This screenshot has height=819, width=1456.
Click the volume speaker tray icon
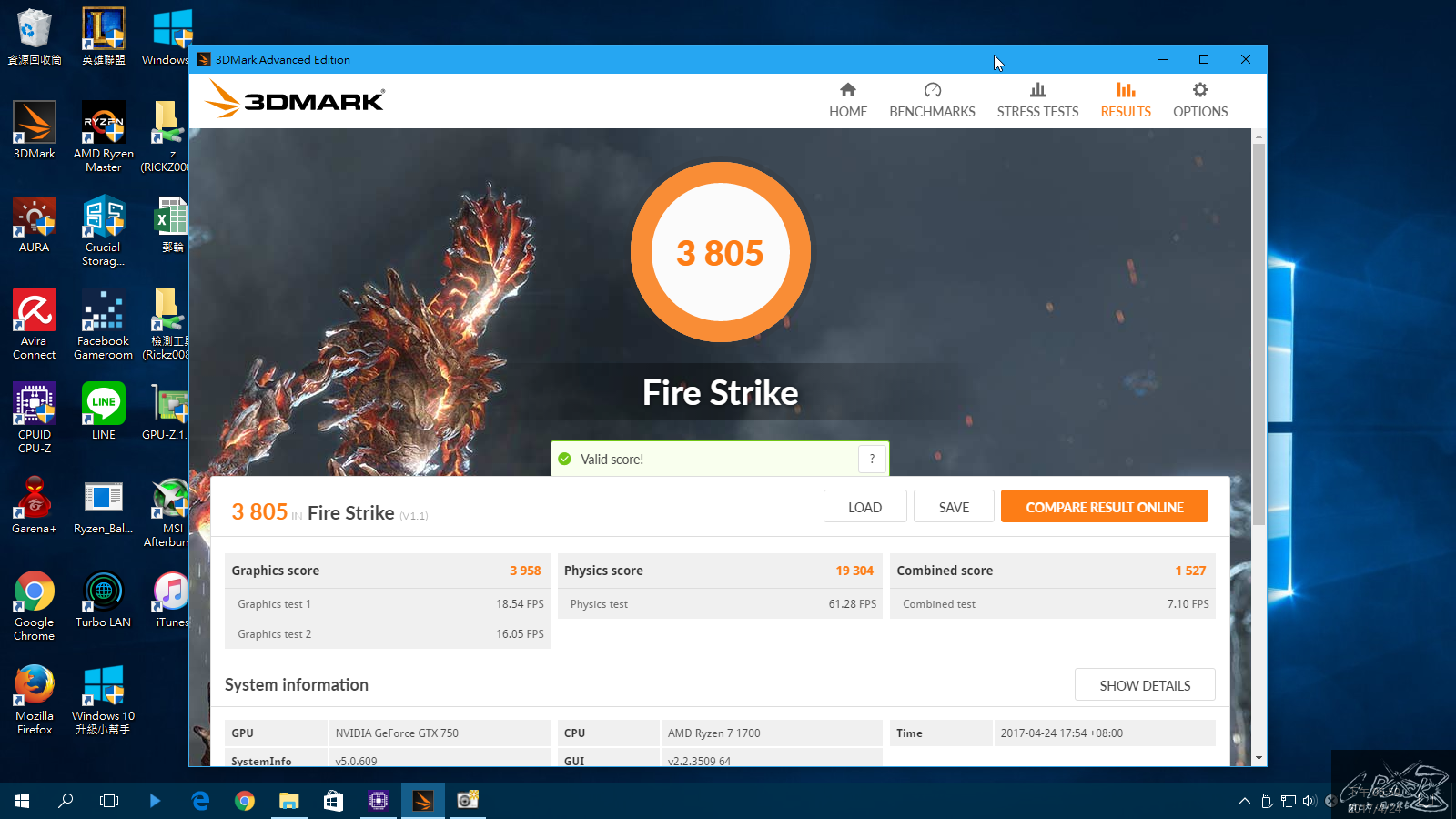click(x=1309, y=801)
